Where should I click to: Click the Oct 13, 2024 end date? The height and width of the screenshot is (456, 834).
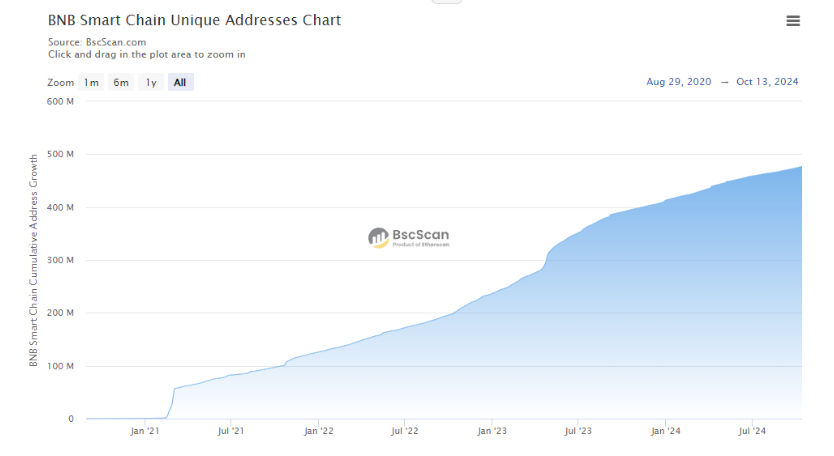click(767, 82)
